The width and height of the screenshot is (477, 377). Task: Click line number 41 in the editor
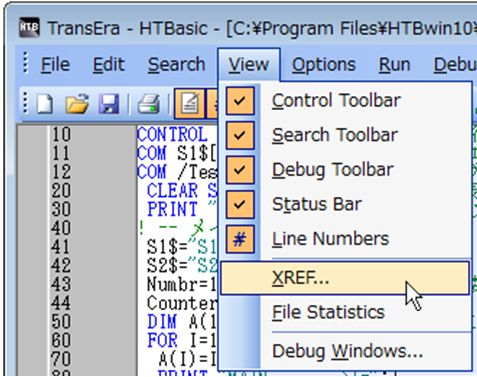pyautogui.click(x=61, y=247)
